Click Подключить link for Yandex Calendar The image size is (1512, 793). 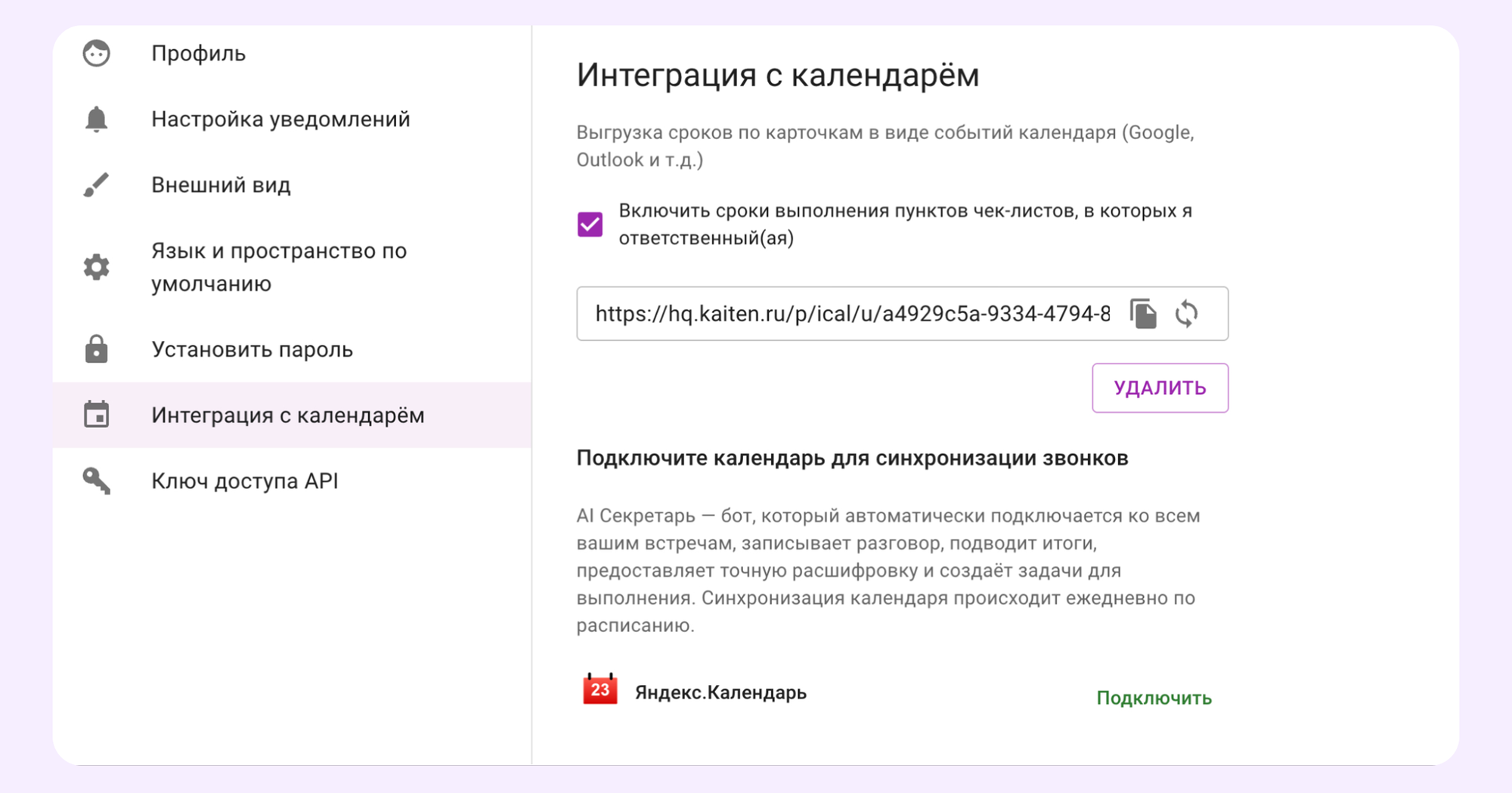click(x=1154, y=698)
